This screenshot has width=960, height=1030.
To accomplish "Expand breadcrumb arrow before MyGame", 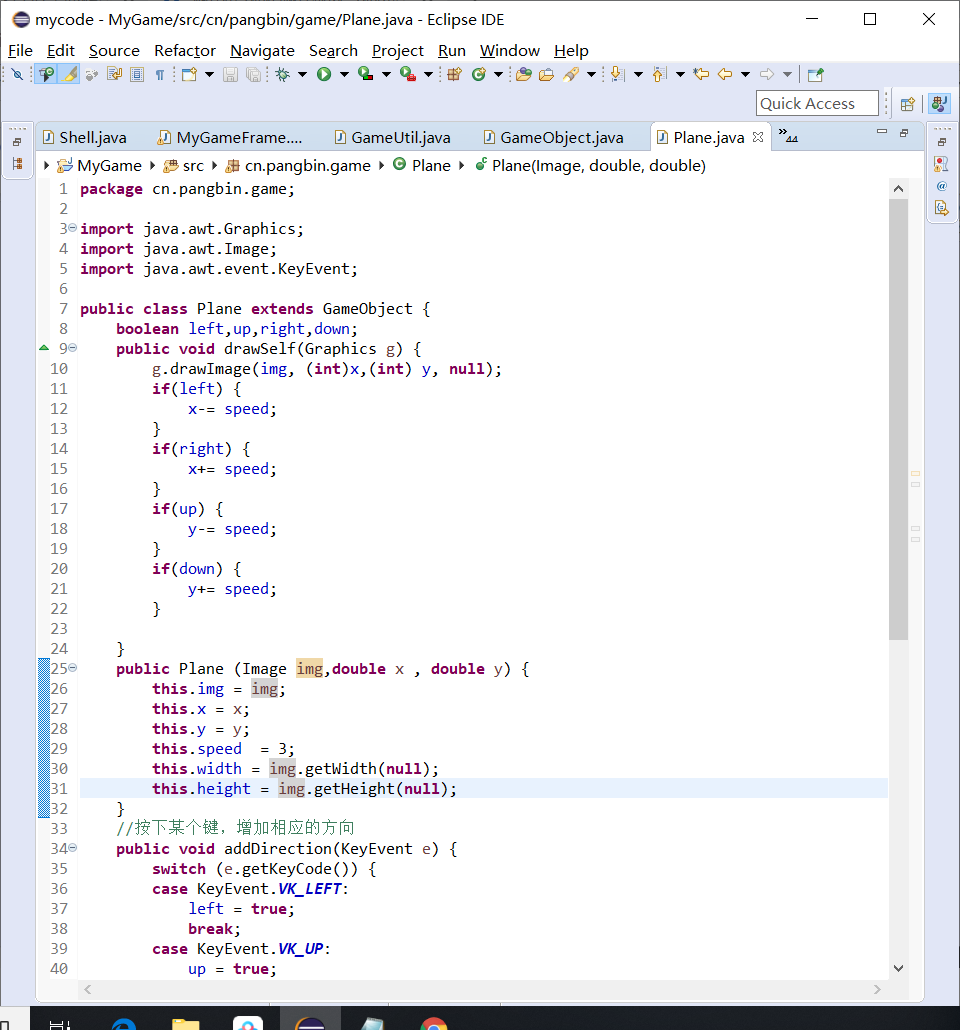I will pyautogui.click(x=46, y=166).
